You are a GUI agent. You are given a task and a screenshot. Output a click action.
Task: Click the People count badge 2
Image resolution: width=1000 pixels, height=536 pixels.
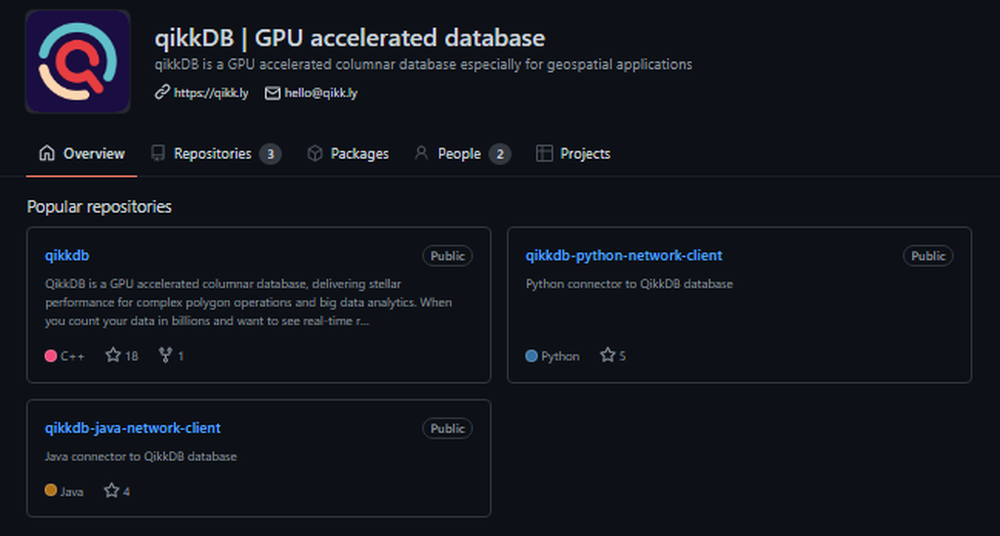click(x=500, y=154)
